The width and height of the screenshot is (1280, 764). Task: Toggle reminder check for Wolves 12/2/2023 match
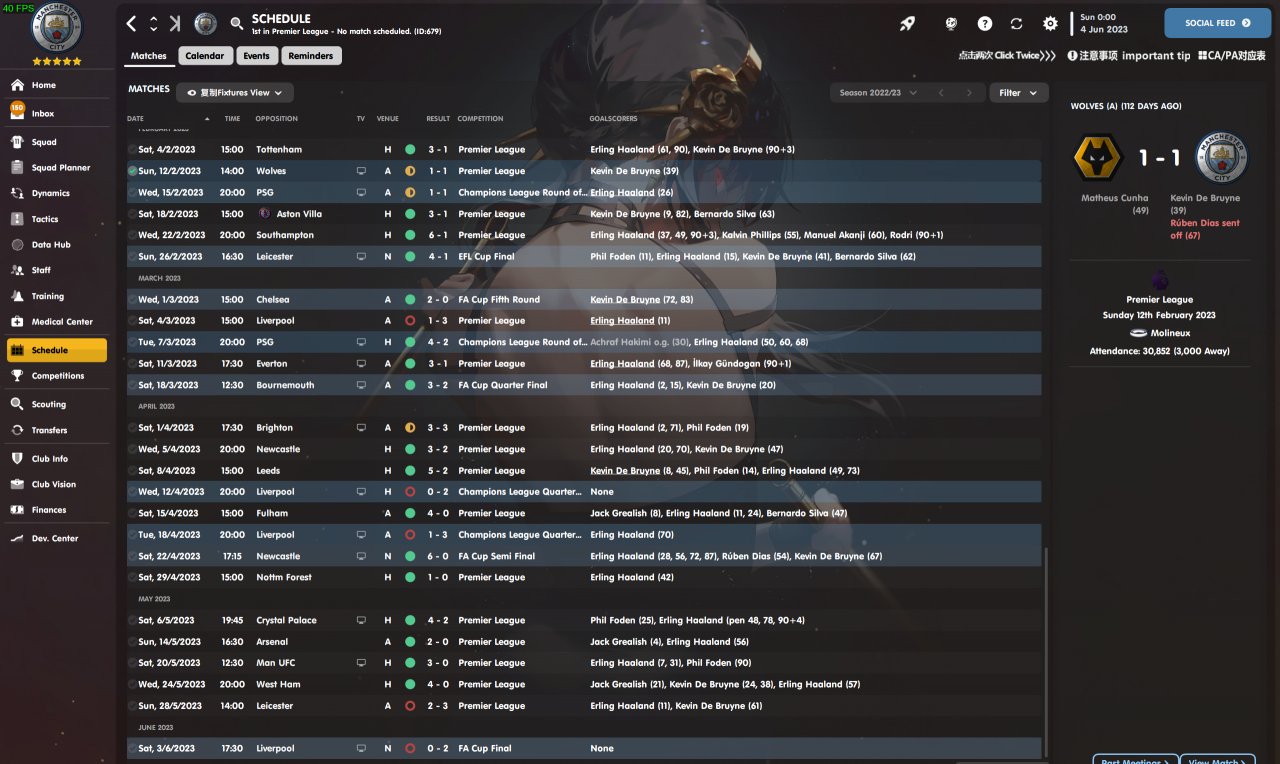click(x=132, y=171)
